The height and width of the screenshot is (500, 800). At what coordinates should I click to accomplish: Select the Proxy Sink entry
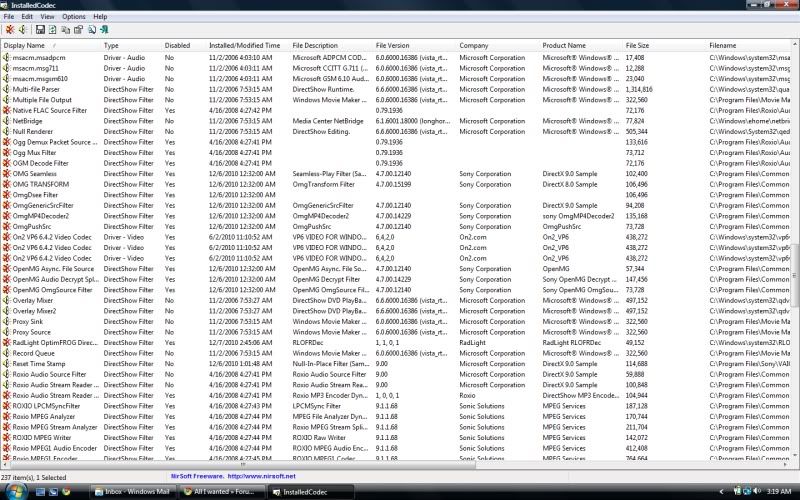coord(396,321)
